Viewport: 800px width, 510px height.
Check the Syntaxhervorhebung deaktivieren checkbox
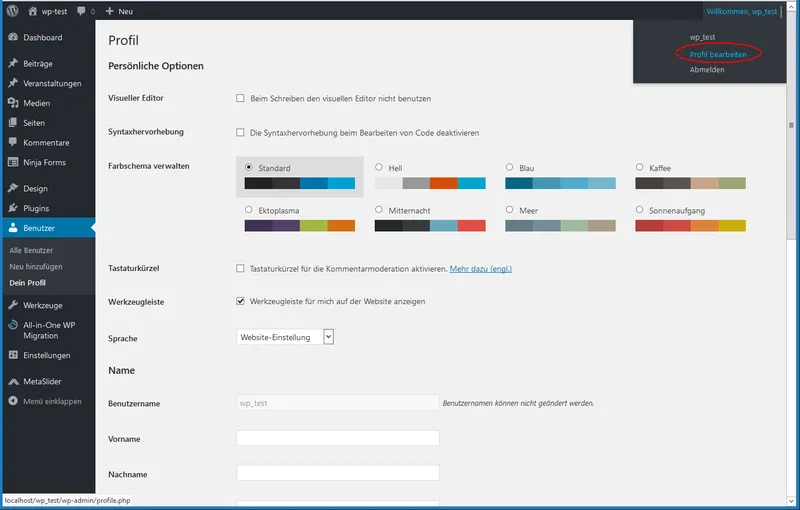(240, 132)
